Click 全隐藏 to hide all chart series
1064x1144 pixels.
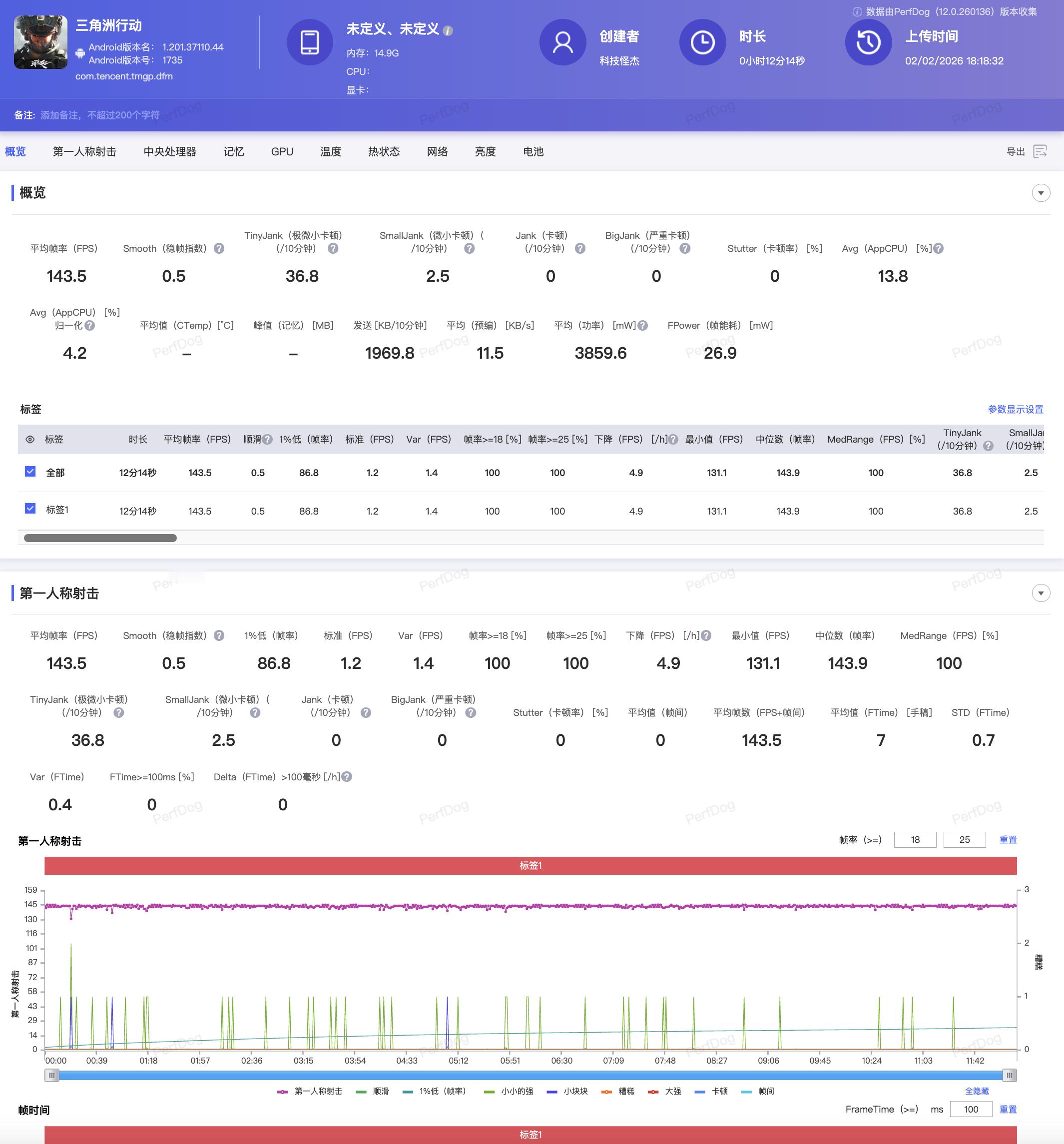point(977,1091)
